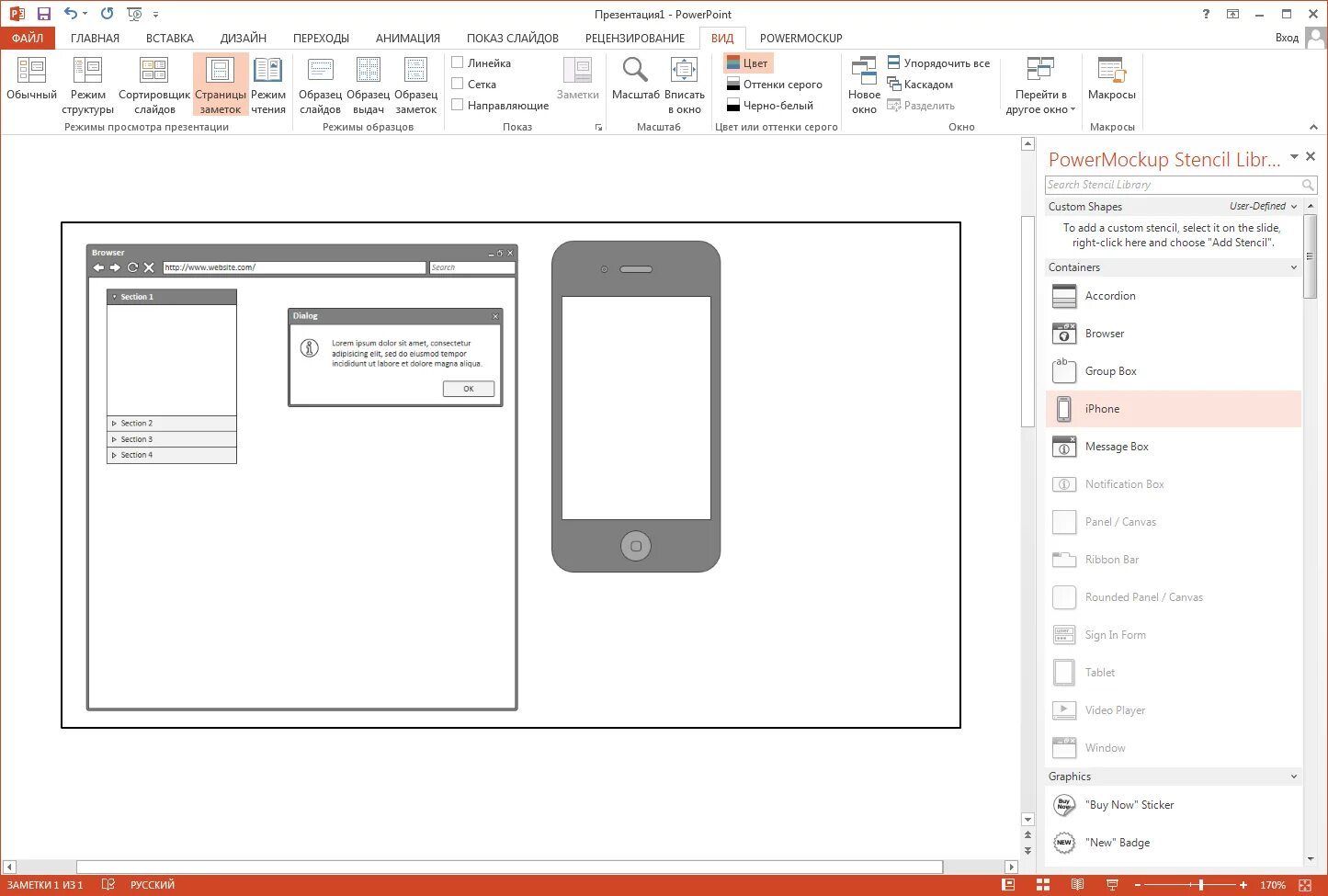Select the Accordion stencil
The image size is (1328, 896).
1174,296
